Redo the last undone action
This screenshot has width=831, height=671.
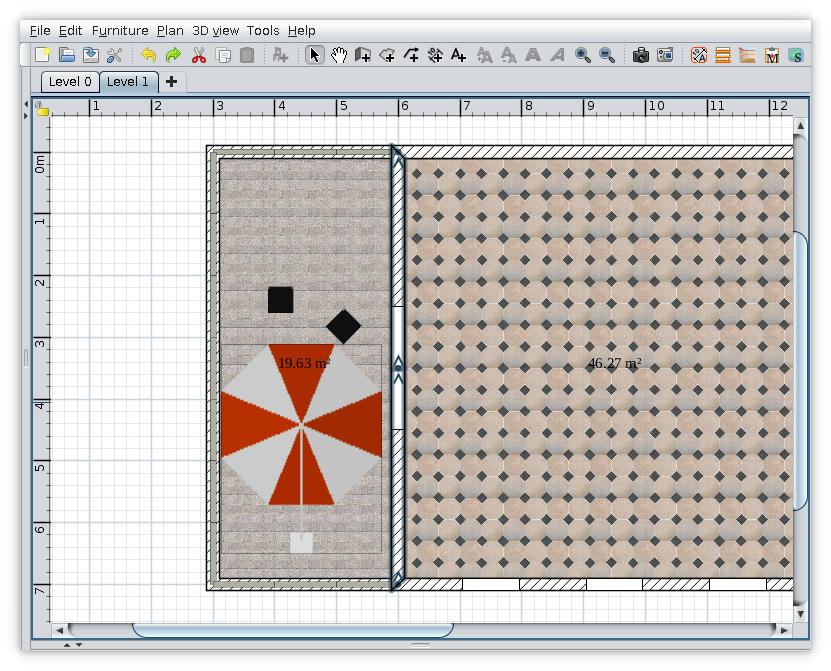click(x=173, y=55)
